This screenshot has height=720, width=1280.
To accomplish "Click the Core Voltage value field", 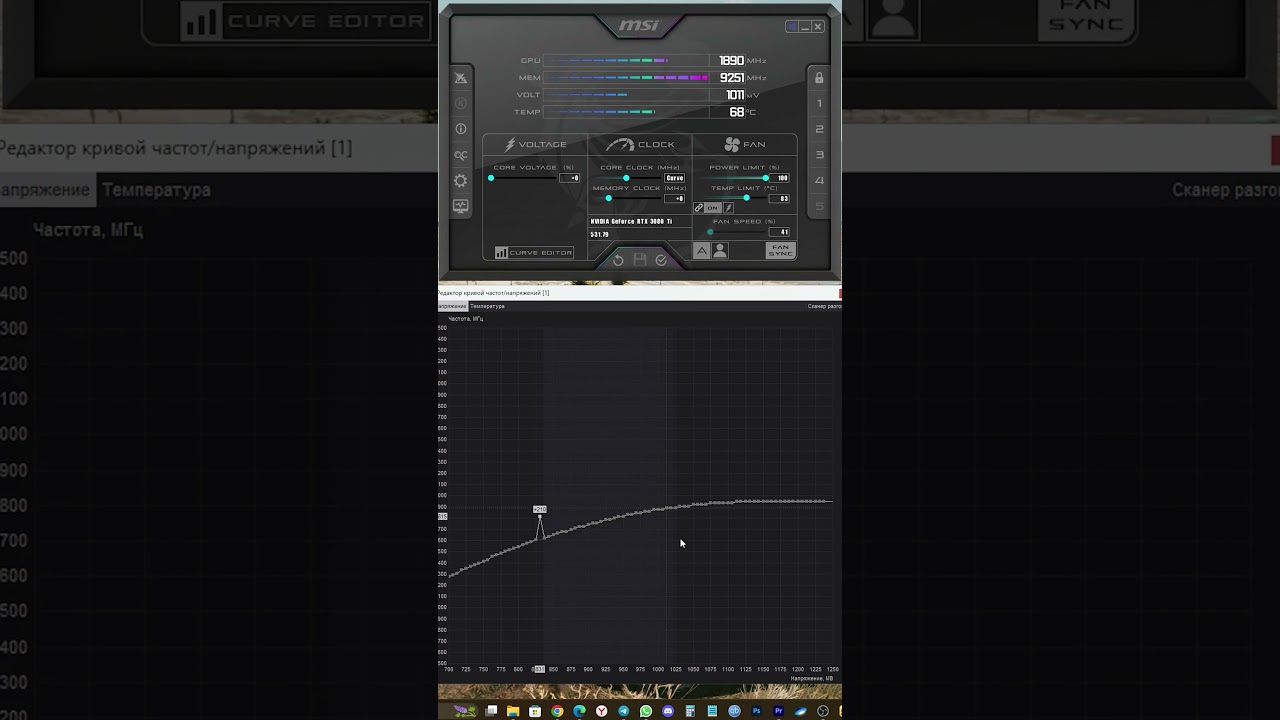I will click(569, 178).
